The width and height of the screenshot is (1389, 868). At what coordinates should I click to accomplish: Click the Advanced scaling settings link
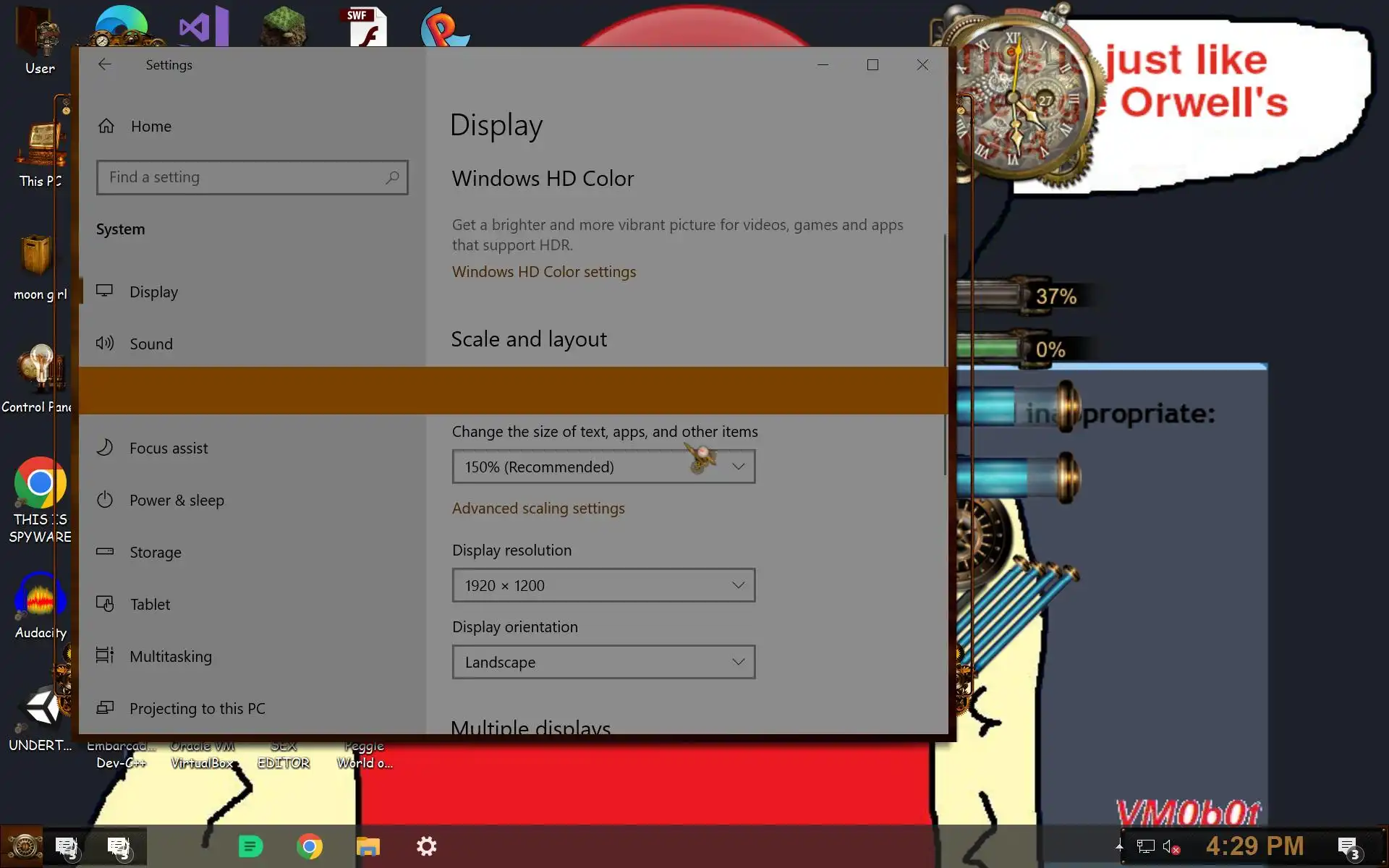pos(538,508)
